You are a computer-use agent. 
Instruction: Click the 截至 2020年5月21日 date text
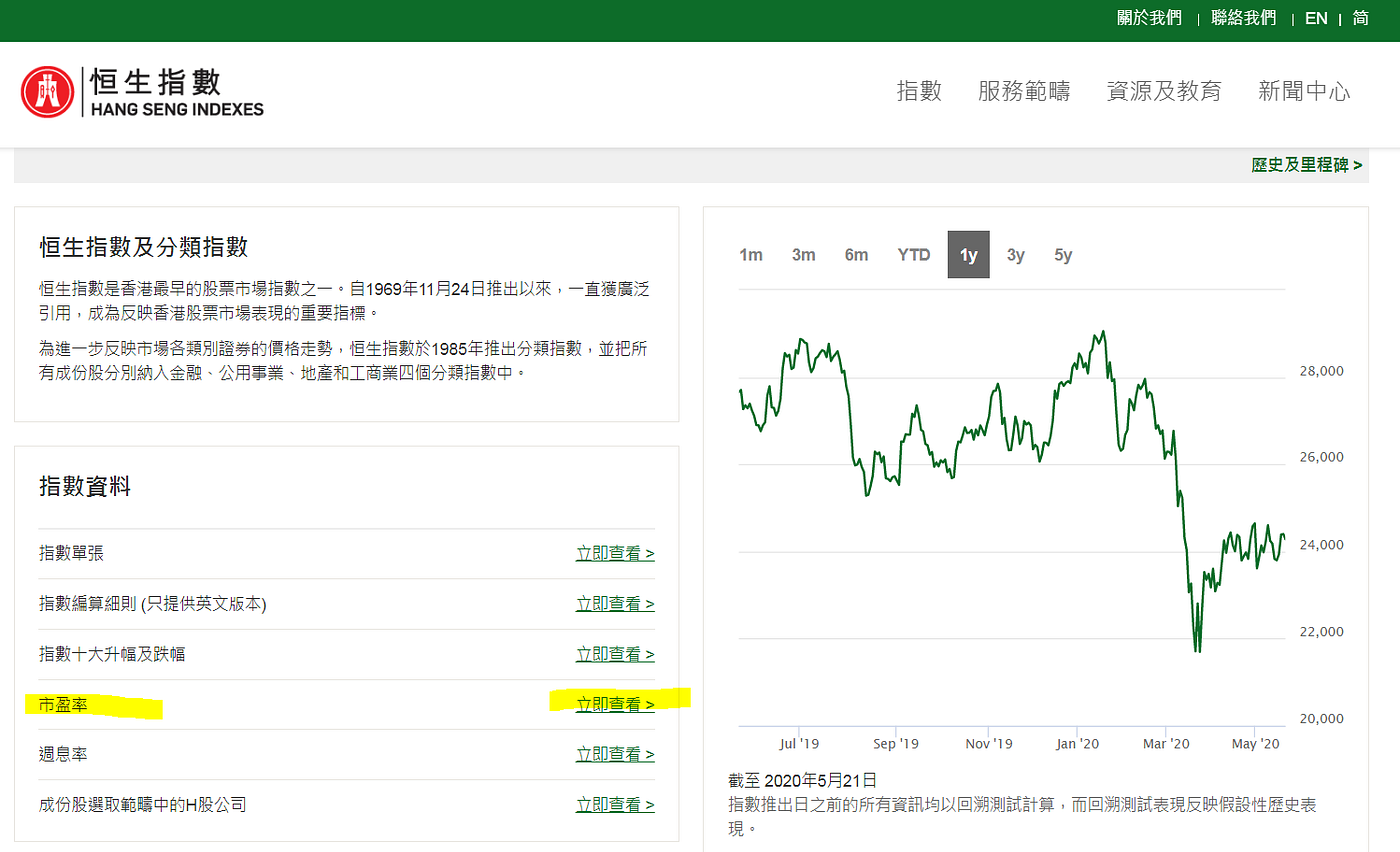point(804,781)
